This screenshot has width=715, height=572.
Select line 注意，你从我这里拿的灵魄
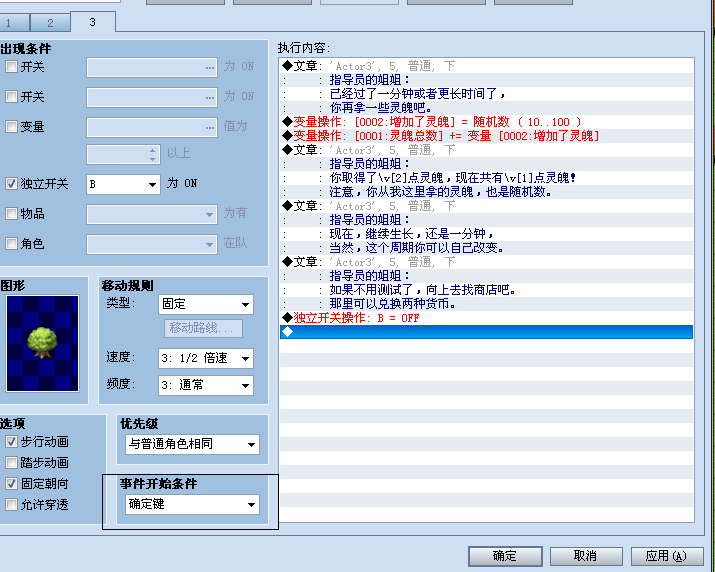(487, 192)
